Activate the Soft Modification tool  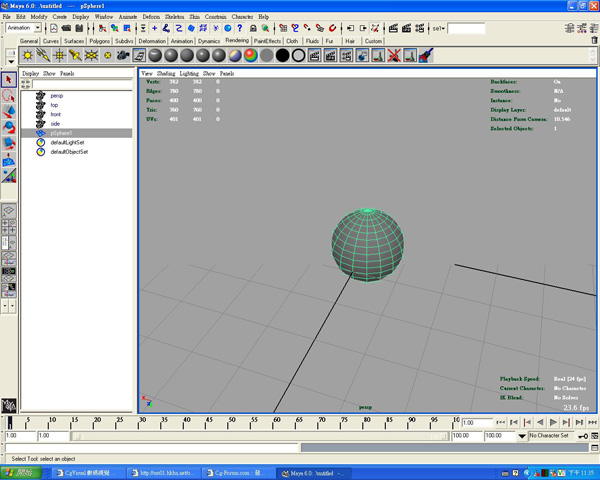[x=9, y=160]
